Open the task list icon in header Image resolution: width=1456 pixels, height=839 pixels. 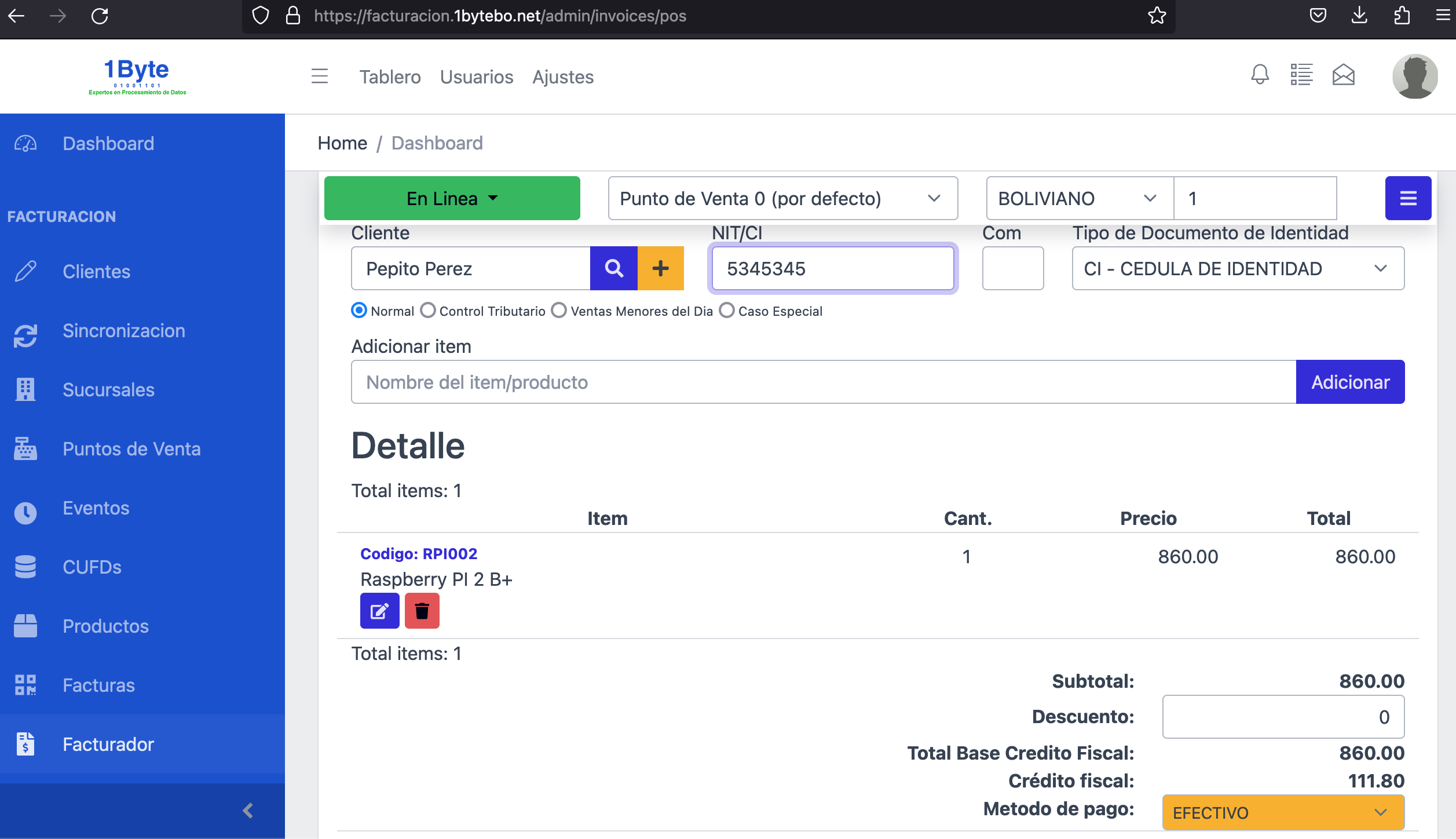(1301, 75)
